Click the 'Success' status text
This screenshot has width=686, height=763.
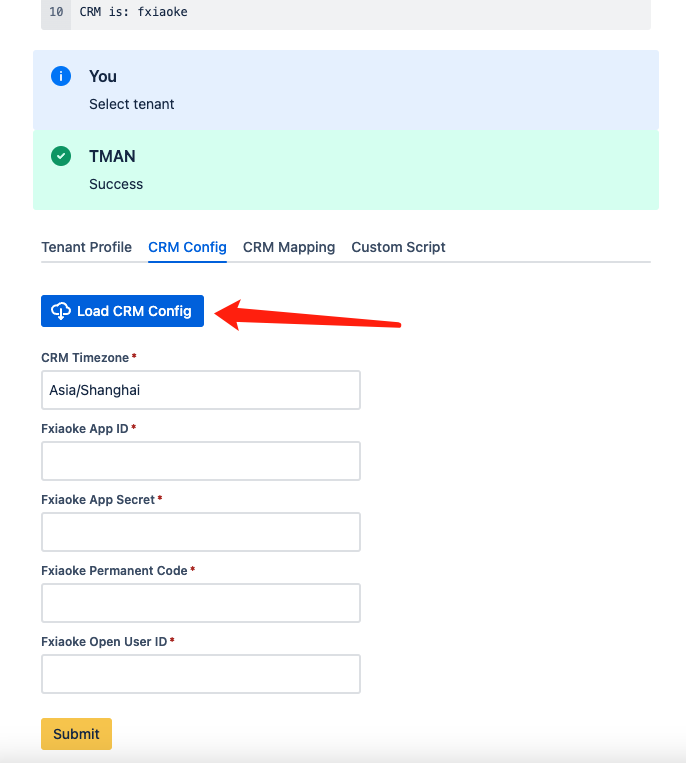[116, 184]
